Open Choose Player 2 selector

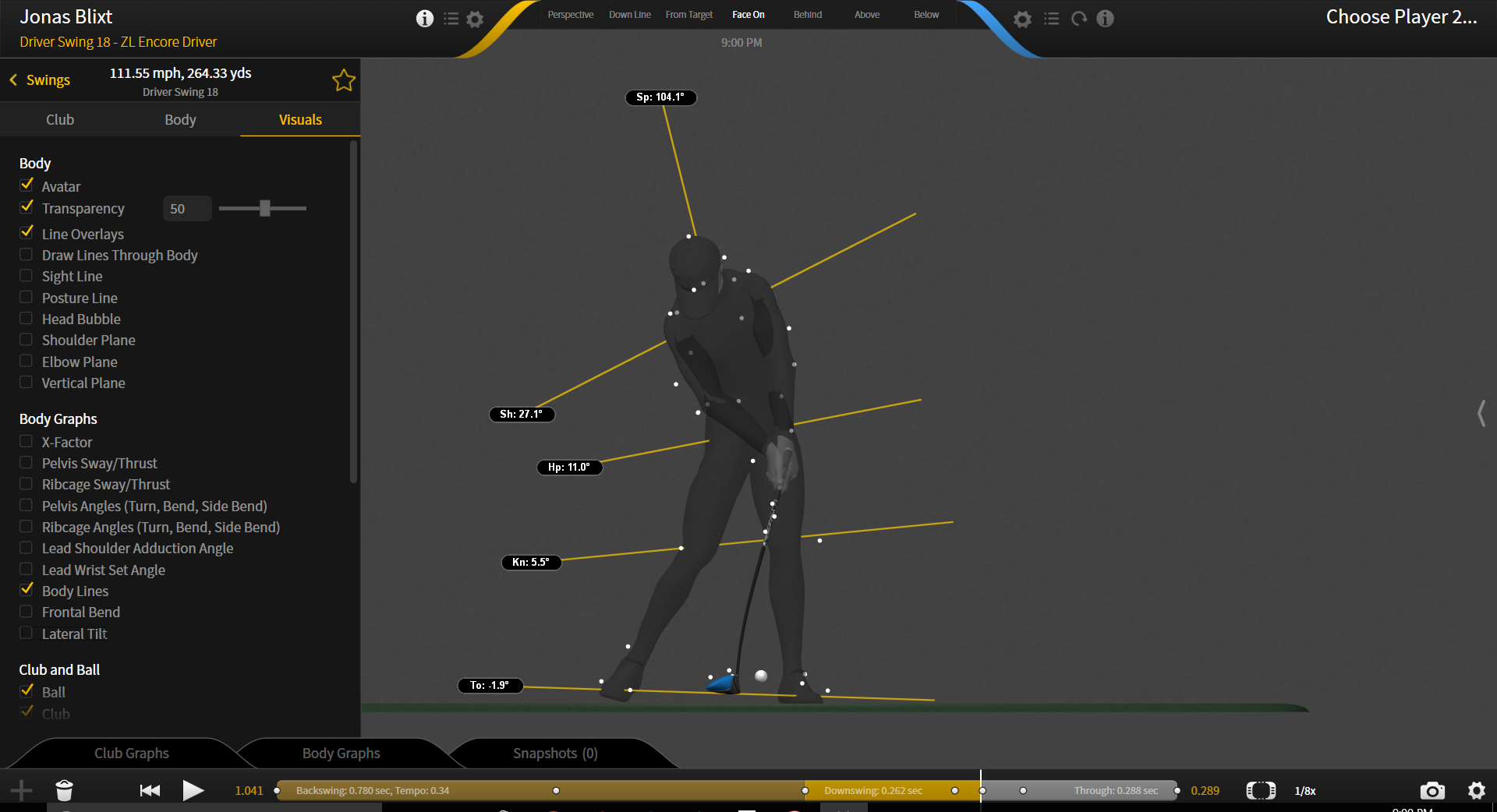(x=1401, y=17)
